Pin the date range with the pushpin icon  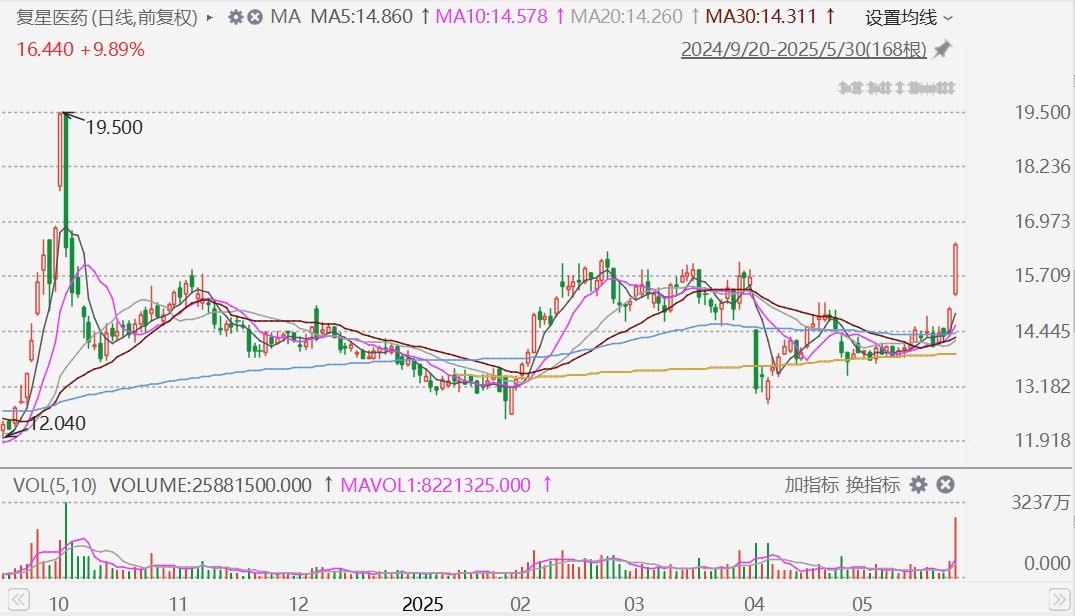pyautogui.click(x=943, y=49)
